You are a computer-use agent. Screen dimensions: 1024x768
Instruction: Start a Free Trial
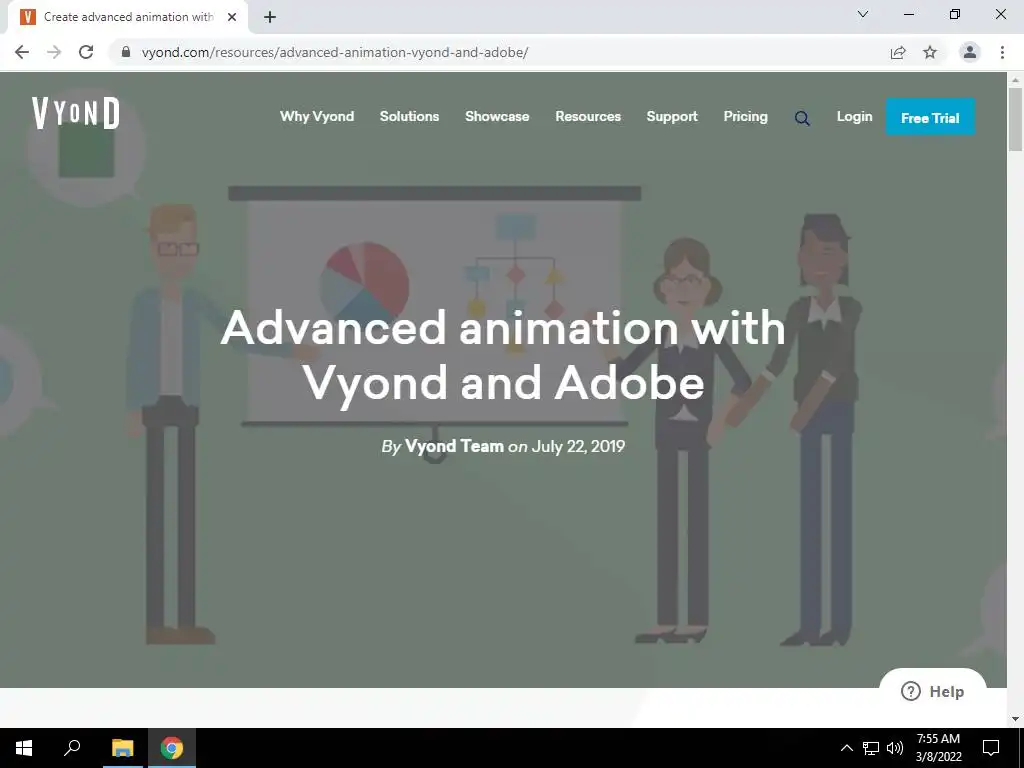(930, 117)
